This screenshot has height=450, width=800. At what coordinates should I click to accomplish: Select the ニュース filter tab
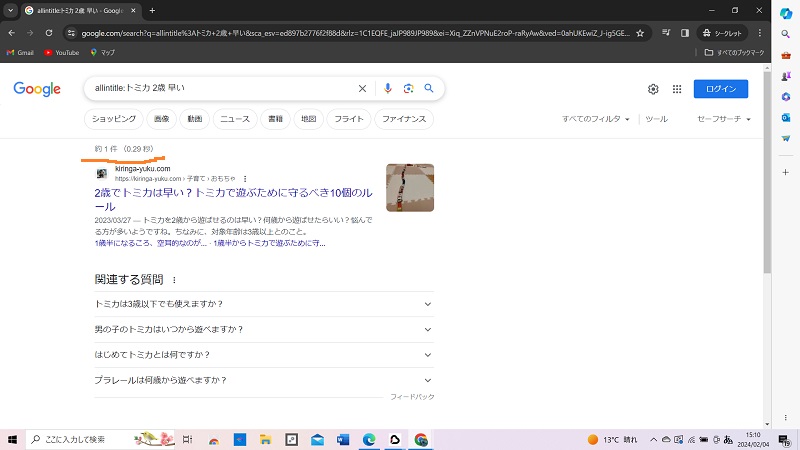235,119
